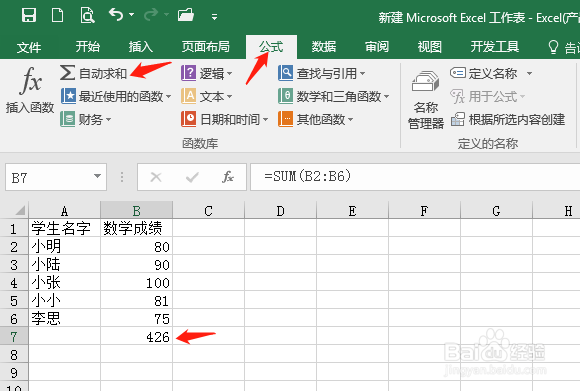580x391 pixels.
Task: Switch to the 审阅 tab
Action: tap(377, 47)
